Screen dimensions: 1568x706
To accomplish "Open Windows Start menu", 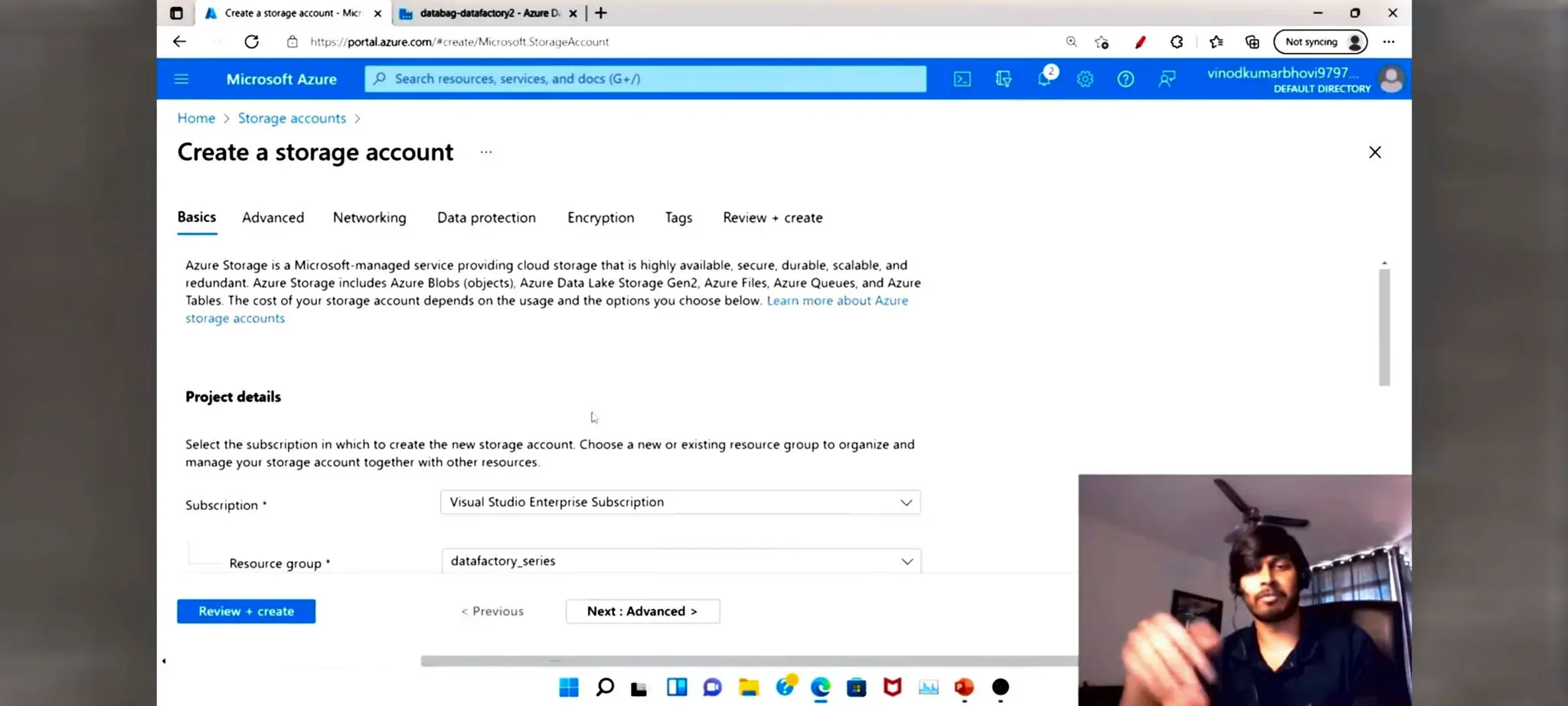I will pos(569,688).
